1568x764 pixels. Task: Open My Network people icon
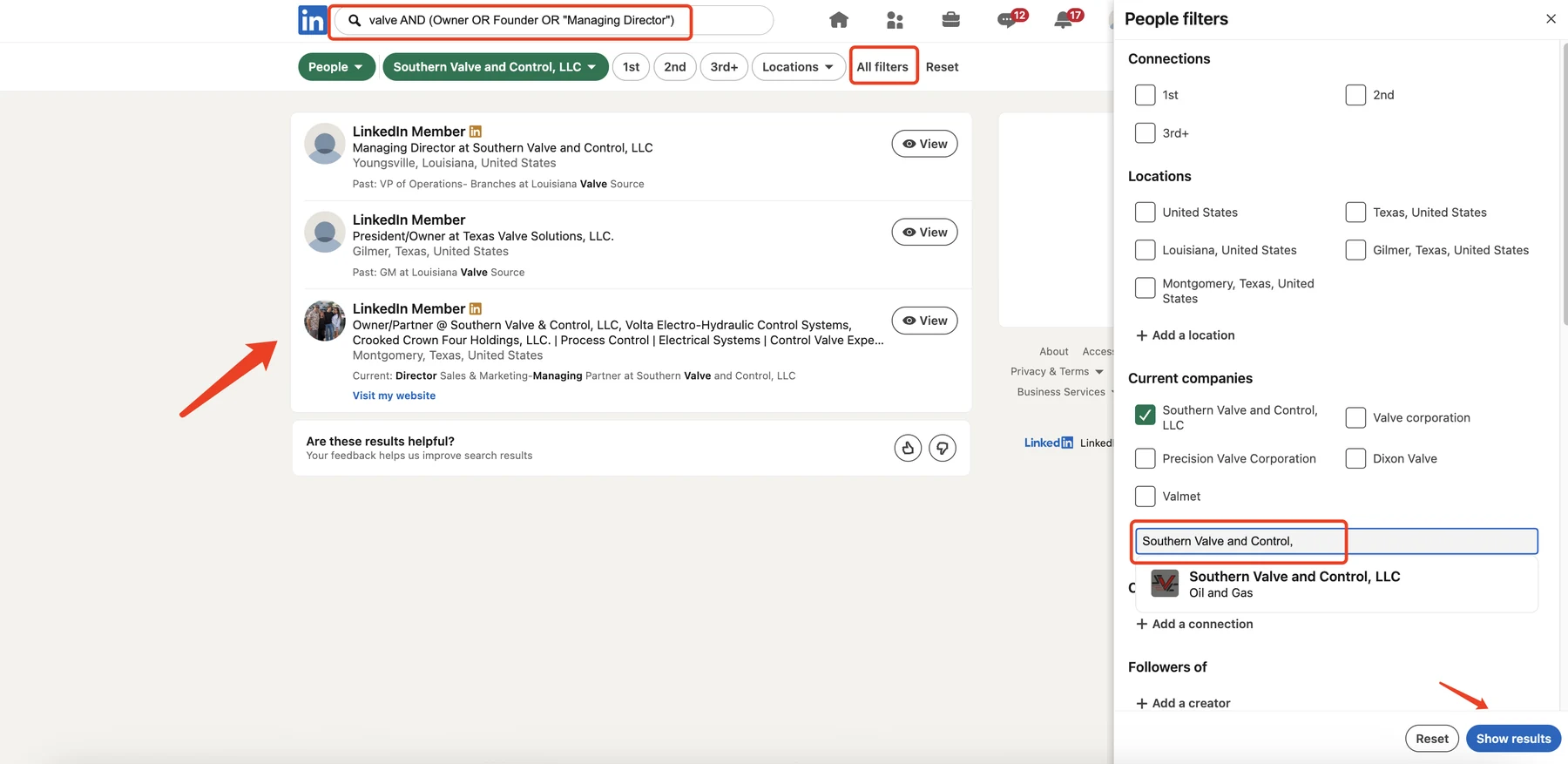click(895, 20)
